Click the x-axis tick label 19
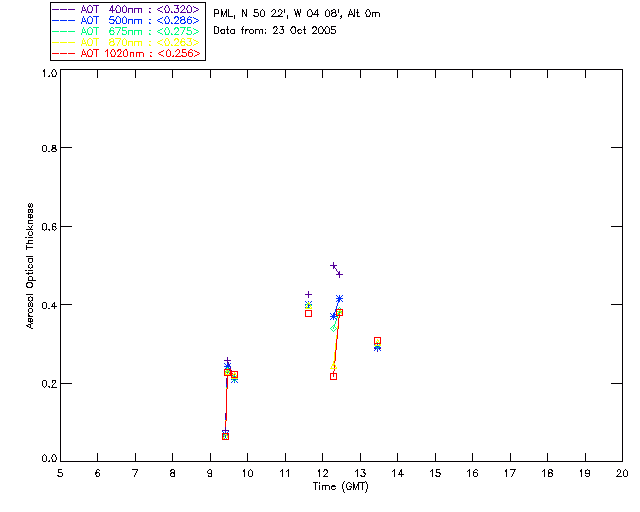The width and height of the screenshot is (640, 512). [585, 474]
